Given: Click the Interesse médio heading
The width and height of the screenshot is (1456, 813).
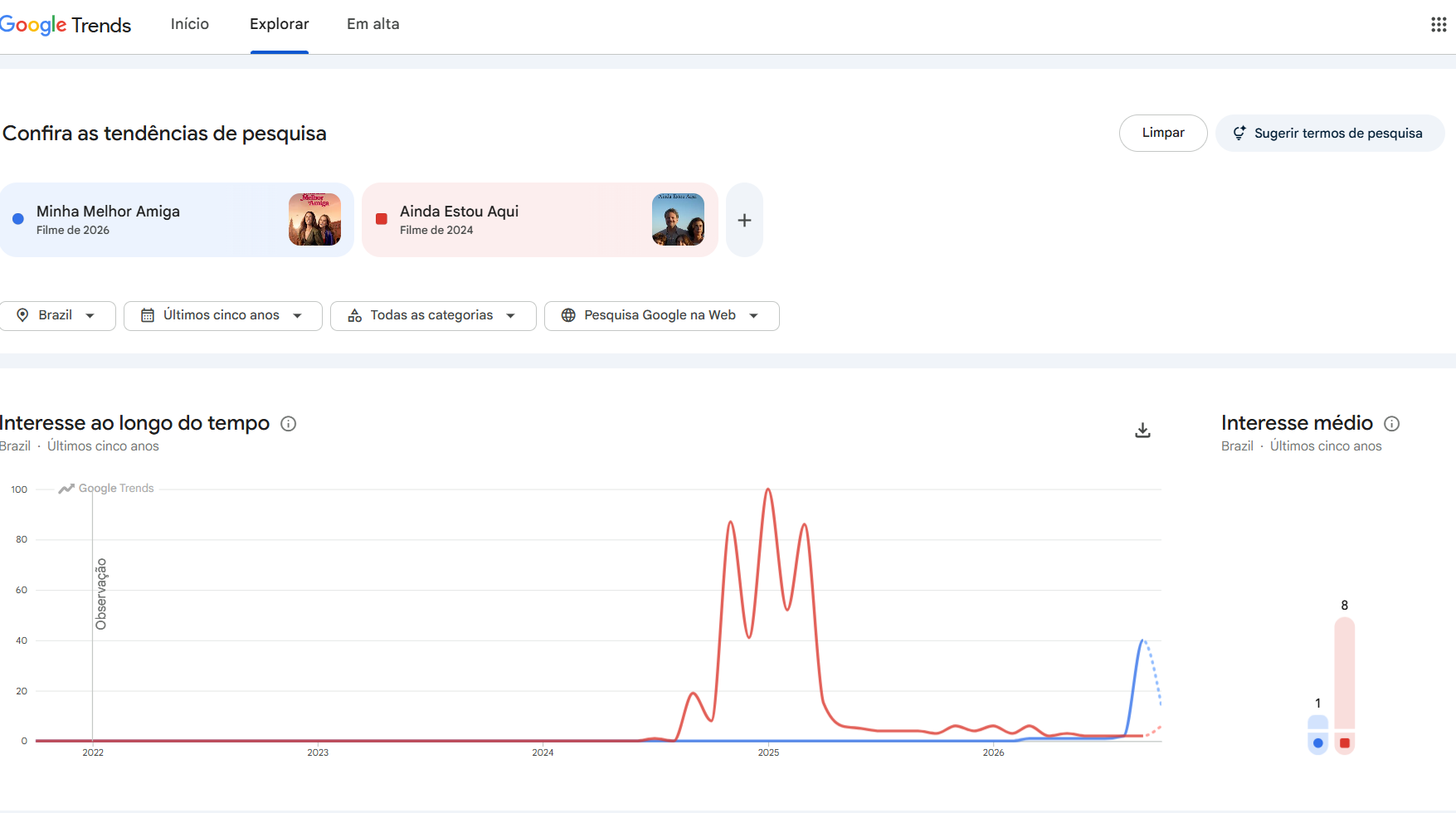Looking at the screenshot, I should point(1297,423).
